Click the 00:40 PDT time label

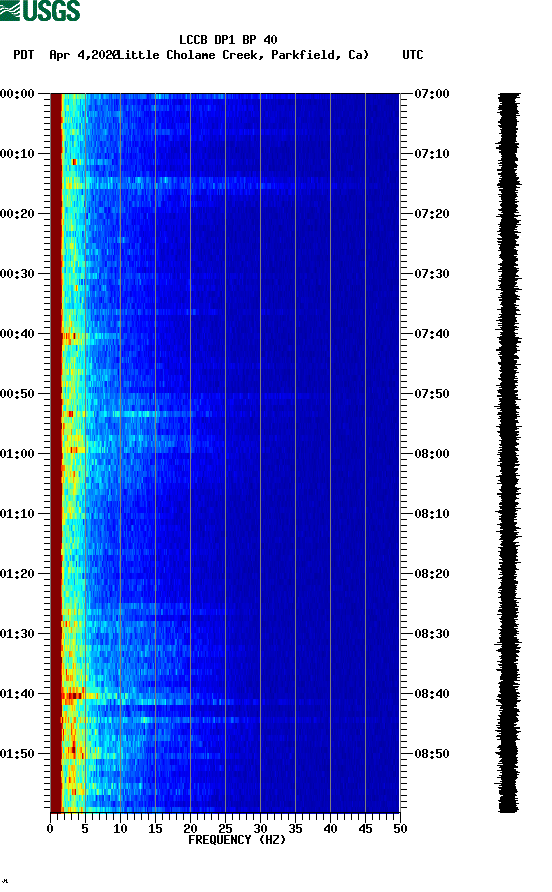coord(17,333)
